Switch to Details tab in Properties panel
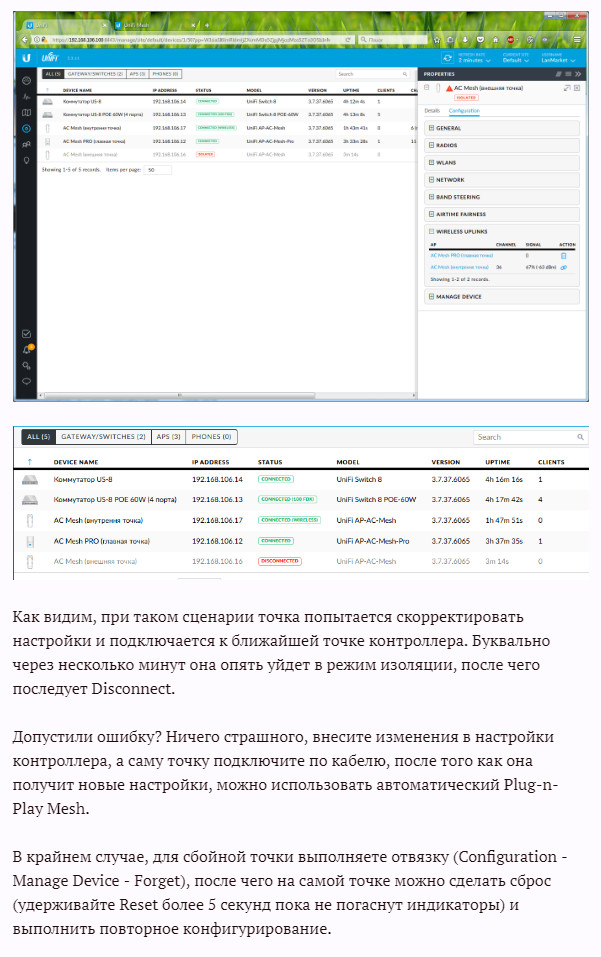Viewport: 601px width, 957px height. pyautogui.click(x=432, y=110)
